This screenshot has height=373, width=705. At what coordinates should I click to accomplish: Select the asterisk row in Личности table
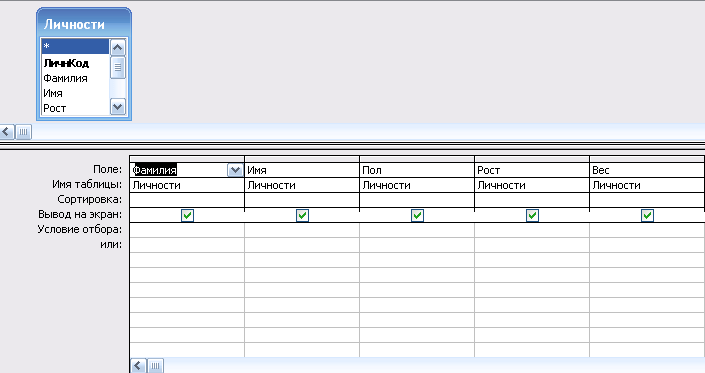coord(75,46)
